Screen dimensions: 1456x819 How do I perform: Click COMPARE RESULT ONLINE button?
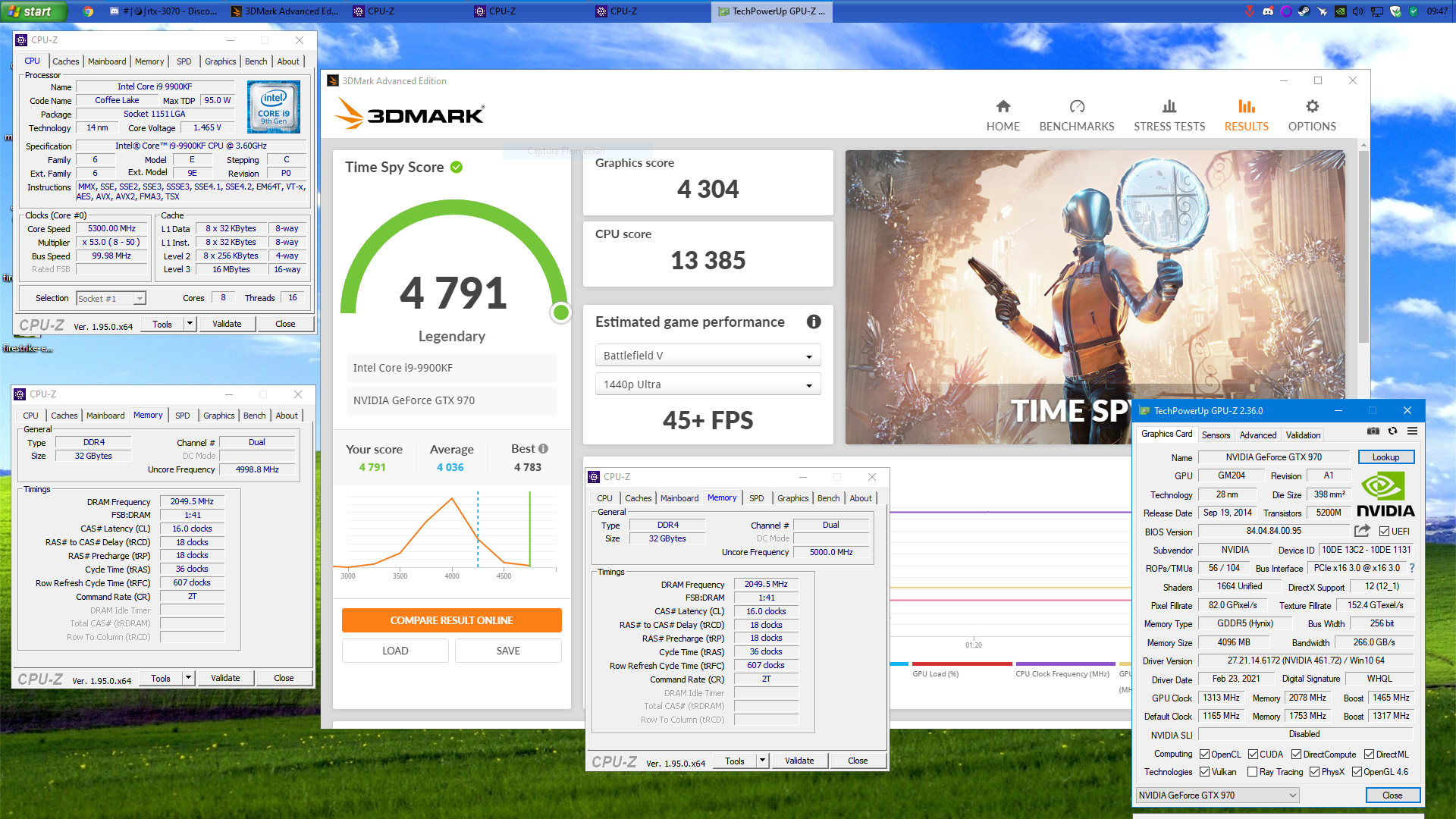coord(451,620)
